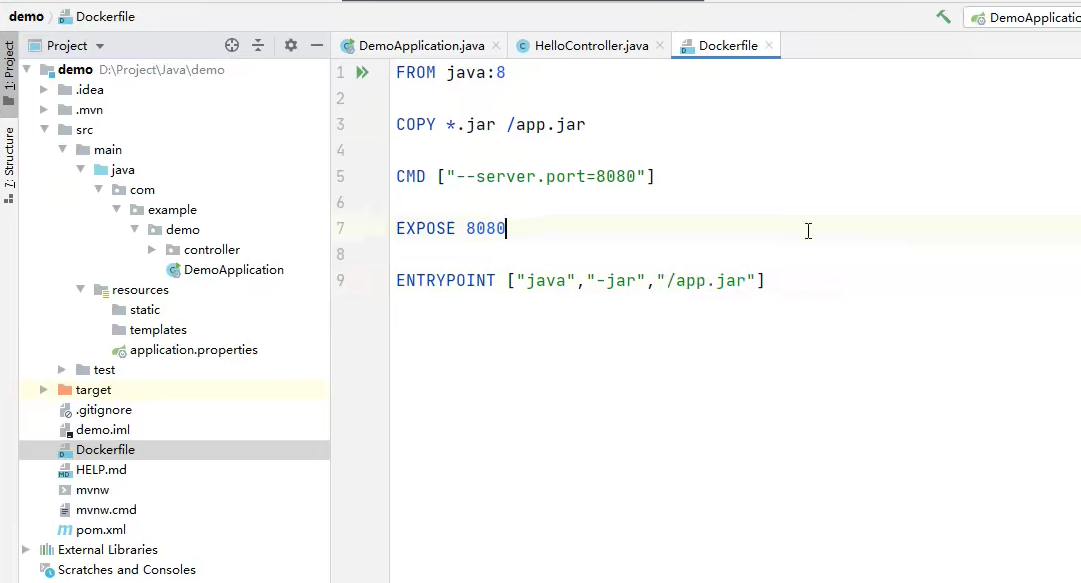The image size is (1081, 583).
Task: Click the Maven icon next to pom.xml
Action: pyautogui.click(x=64, y=529)
